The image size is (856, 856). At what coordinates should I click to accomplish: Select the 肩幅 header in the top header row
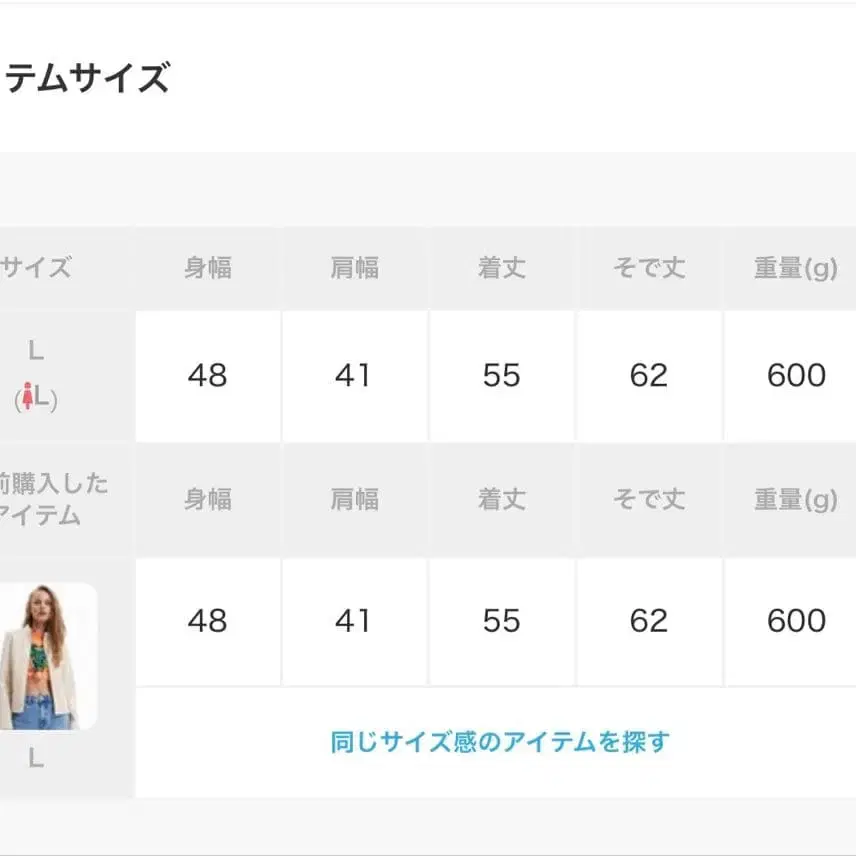[x=354, y=268]
